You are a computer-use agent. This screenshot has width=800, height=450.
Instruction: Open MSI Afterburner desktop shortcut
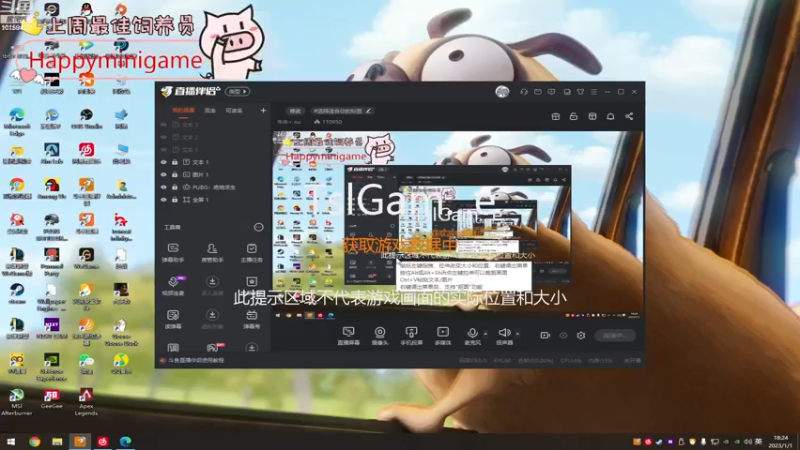(x=16, y=402)
